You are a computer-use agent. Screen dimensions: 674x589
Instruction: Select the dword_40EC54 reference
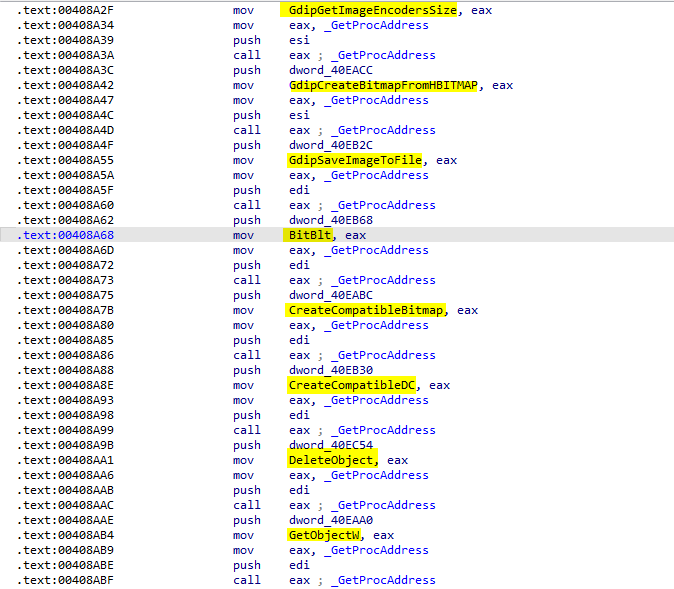[333, 445]
